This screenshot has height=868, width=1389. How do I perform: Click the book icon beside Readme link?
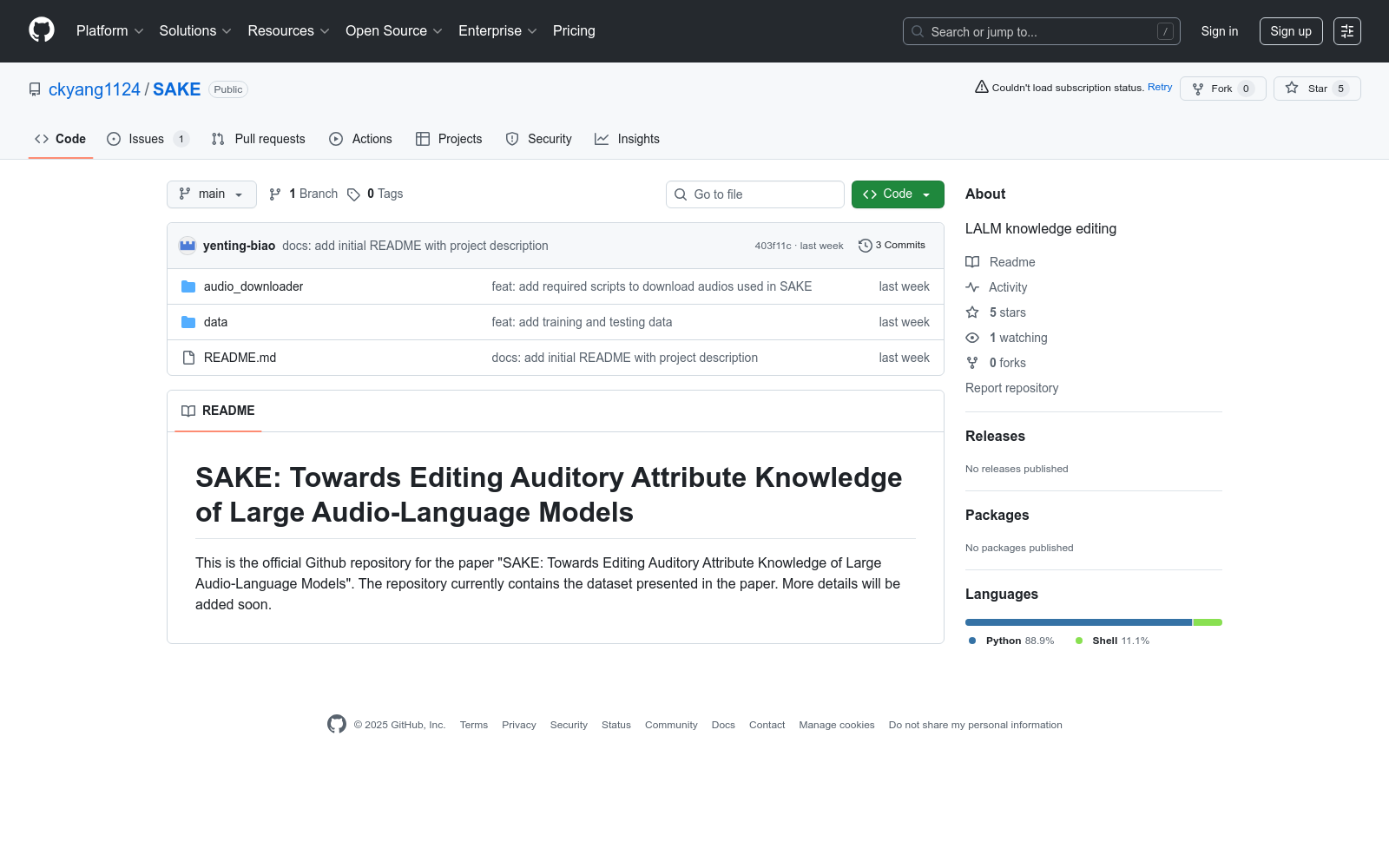(972, 262)
